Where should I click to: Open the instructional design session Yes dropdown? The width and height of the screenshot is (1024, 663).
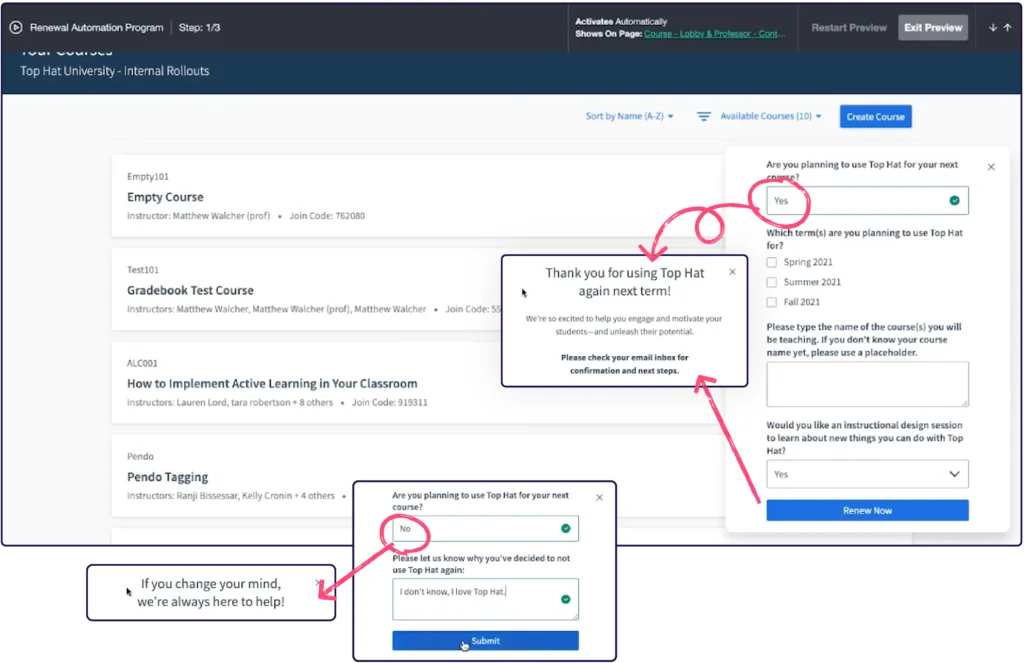(867, 474)
